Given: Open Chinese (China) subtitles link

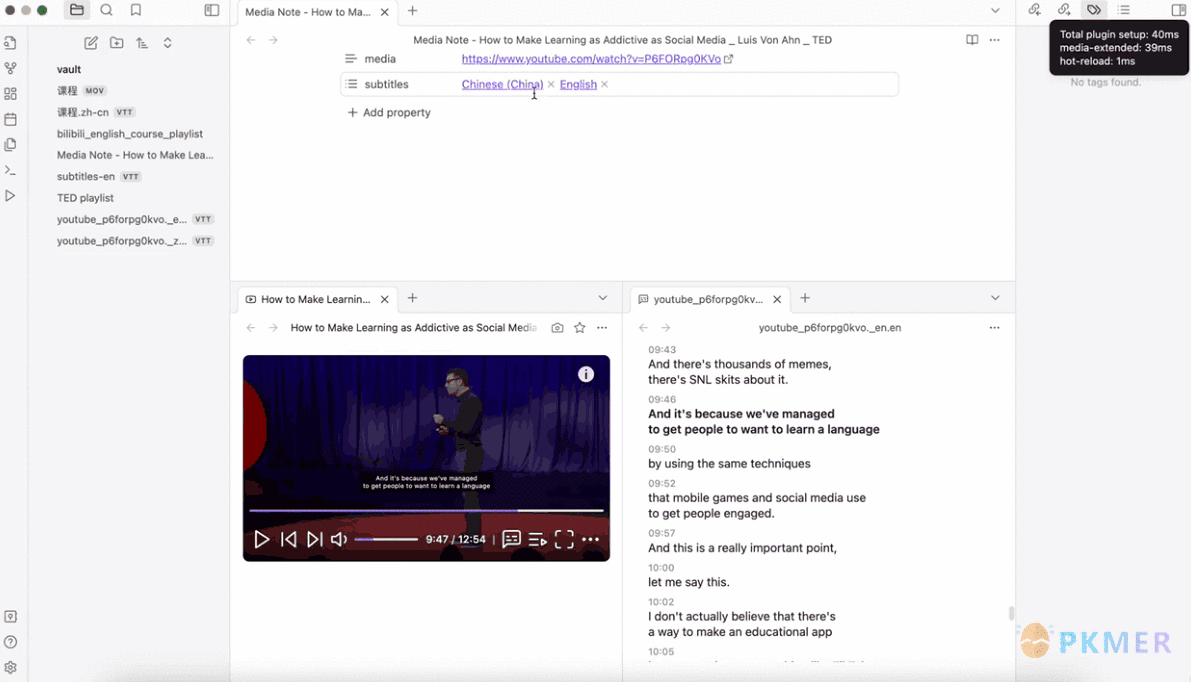Looking at the screenshot, I should 502,84.
